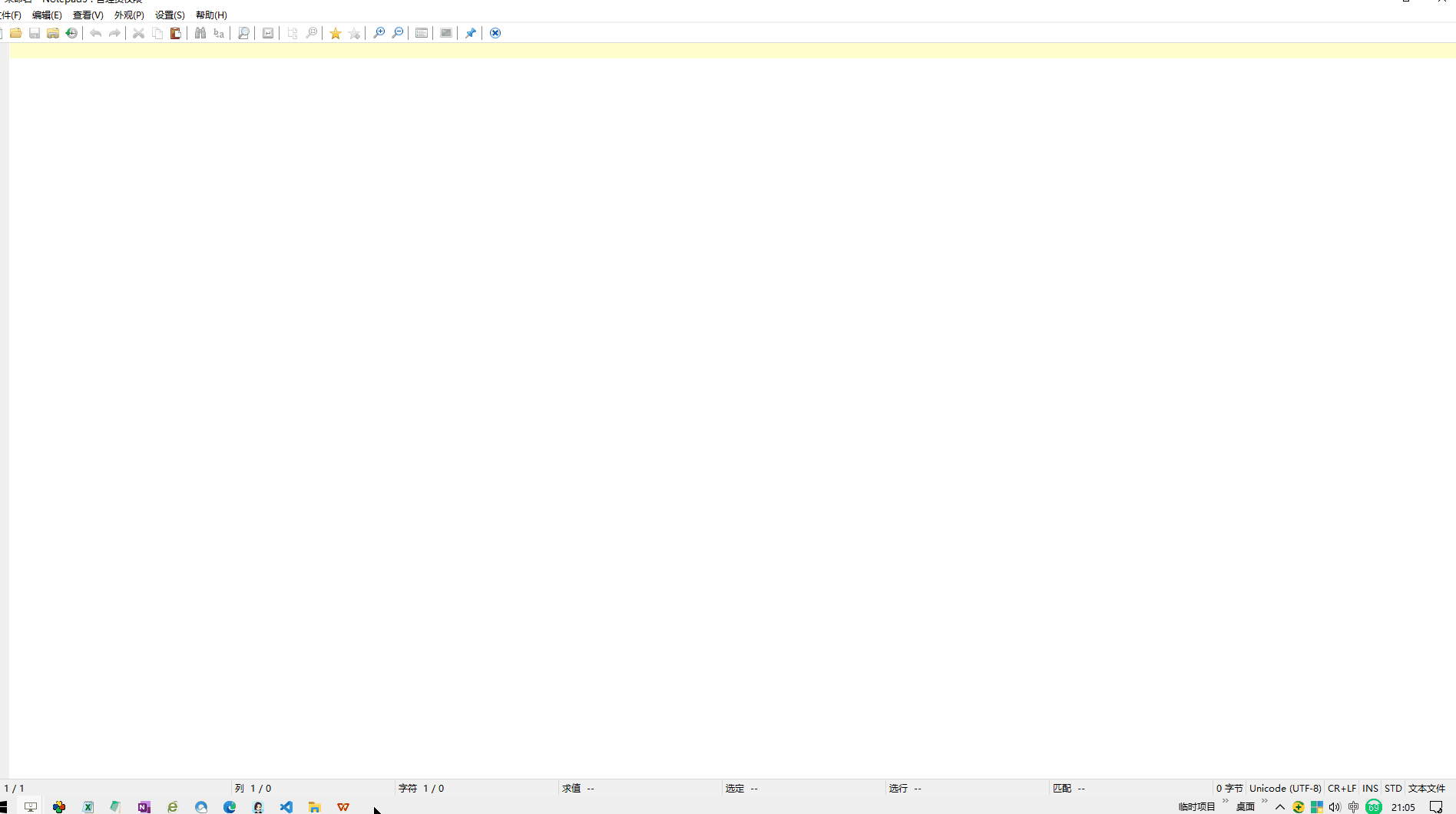Click the STD status bar field
This screenshot has height=814, width=1456.
(1393, 788)
